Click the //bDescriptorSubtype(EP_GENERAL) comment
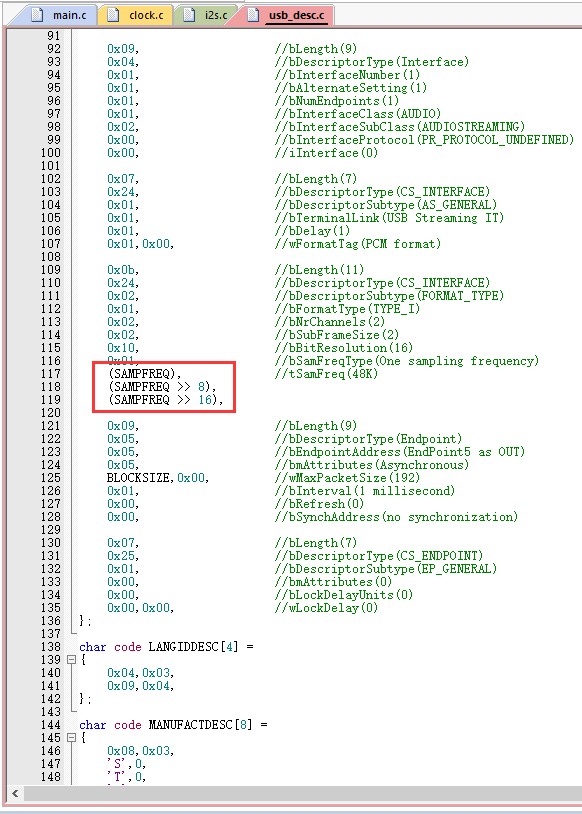The height and width of the screenshot is (814, 582). coord(385,568)
